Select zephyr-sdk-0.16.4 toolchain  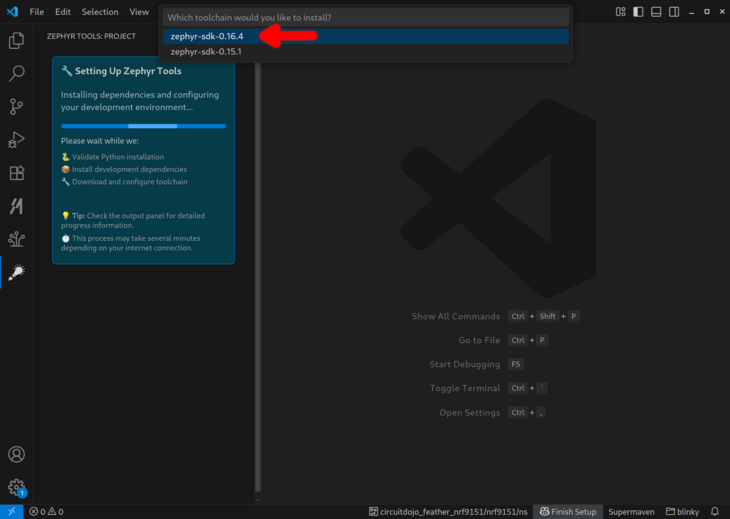pyautogui.click(x=365, y=36)
